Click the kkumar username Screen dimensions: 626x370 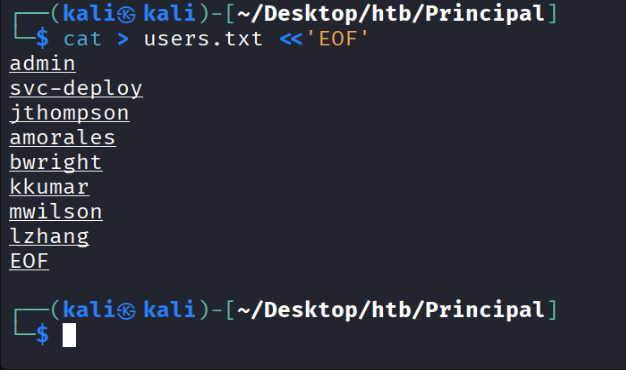49,187
